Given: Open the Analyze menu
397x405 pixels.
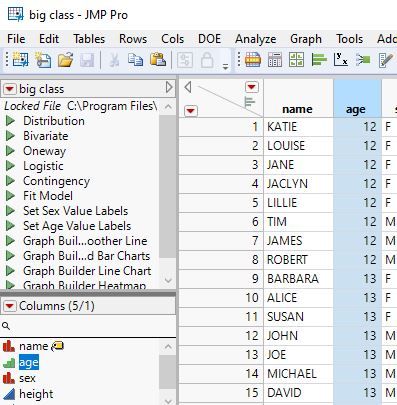Looking at the screenshot, I should coord(255,39).
